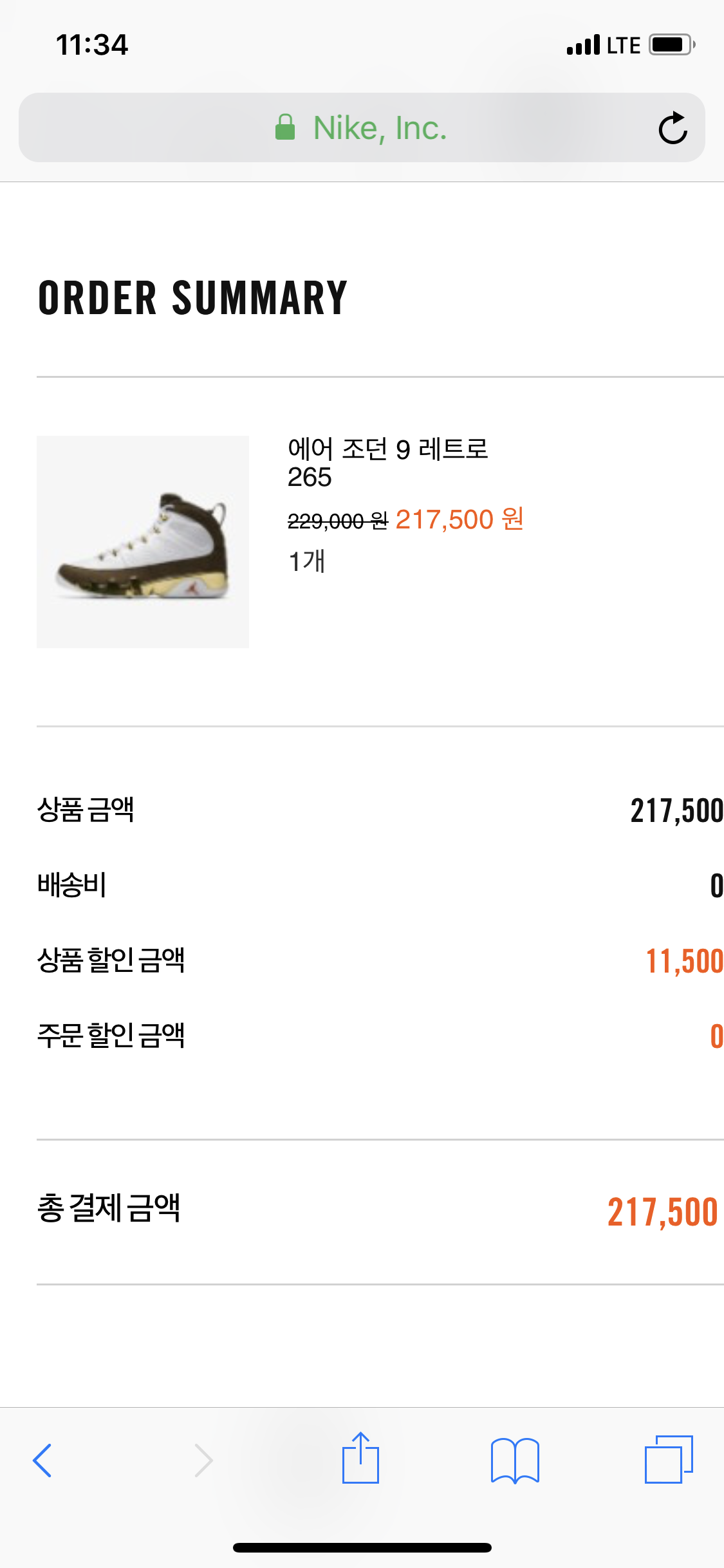Tap the cellular signal bars icon

583,45
